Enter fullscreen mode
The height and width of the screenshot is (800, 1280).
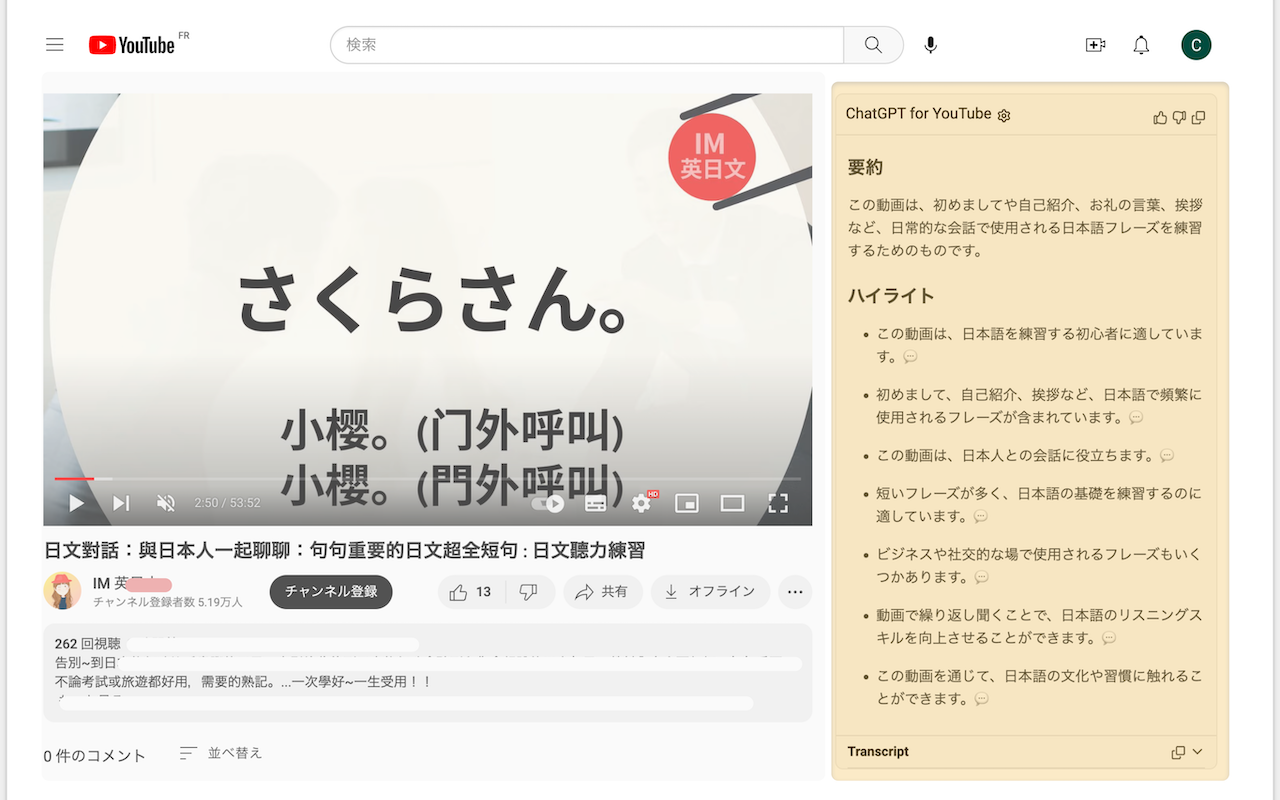pyautogui.click(x=778, y=503)
